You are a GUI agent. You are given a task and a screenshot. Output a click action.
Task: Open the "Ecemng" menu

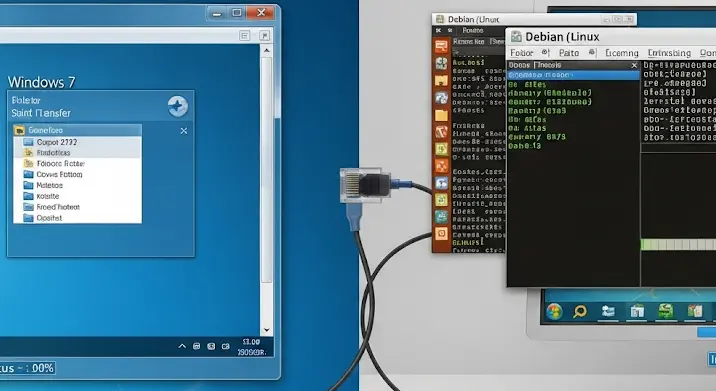621,53
